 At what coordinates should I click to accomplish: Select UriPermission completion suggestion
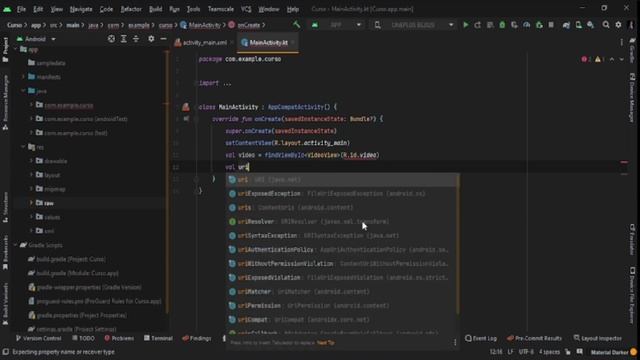tap(342, 306)
